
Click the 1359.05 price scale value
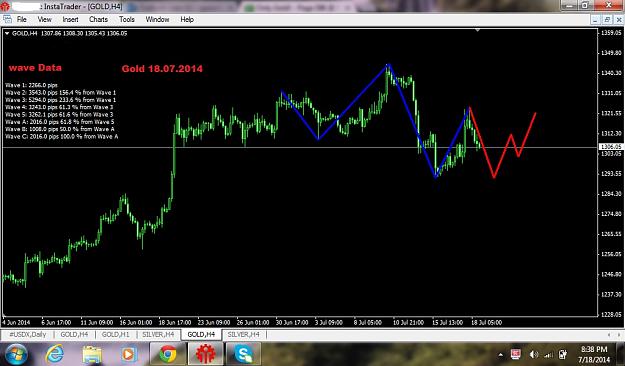611,33
